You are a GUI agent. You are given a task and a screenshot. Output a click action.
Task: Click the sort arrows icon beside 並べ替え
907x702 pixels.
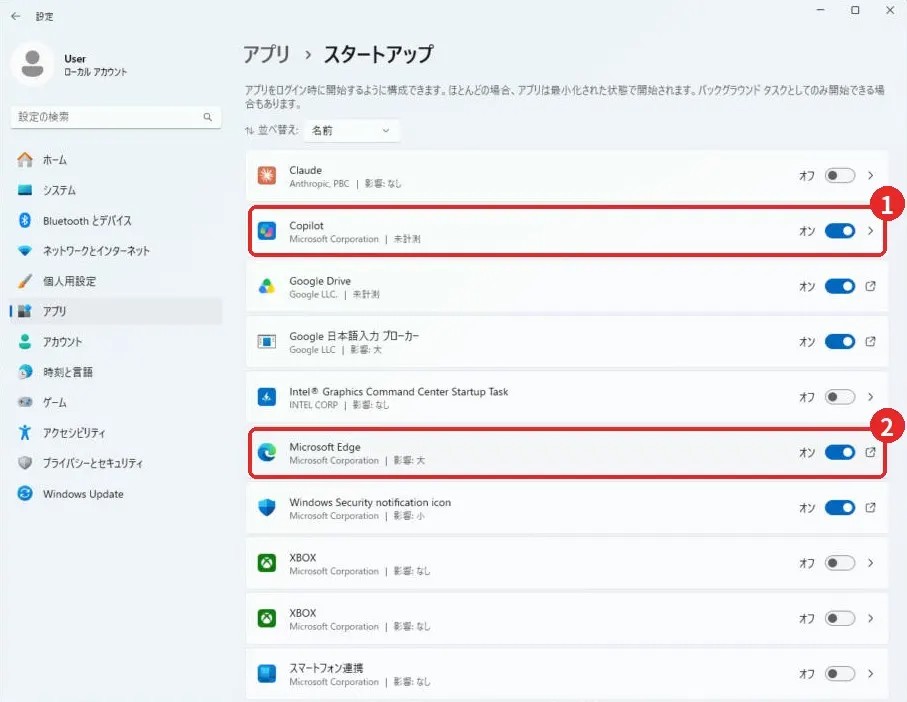click(x=249, y=131)
